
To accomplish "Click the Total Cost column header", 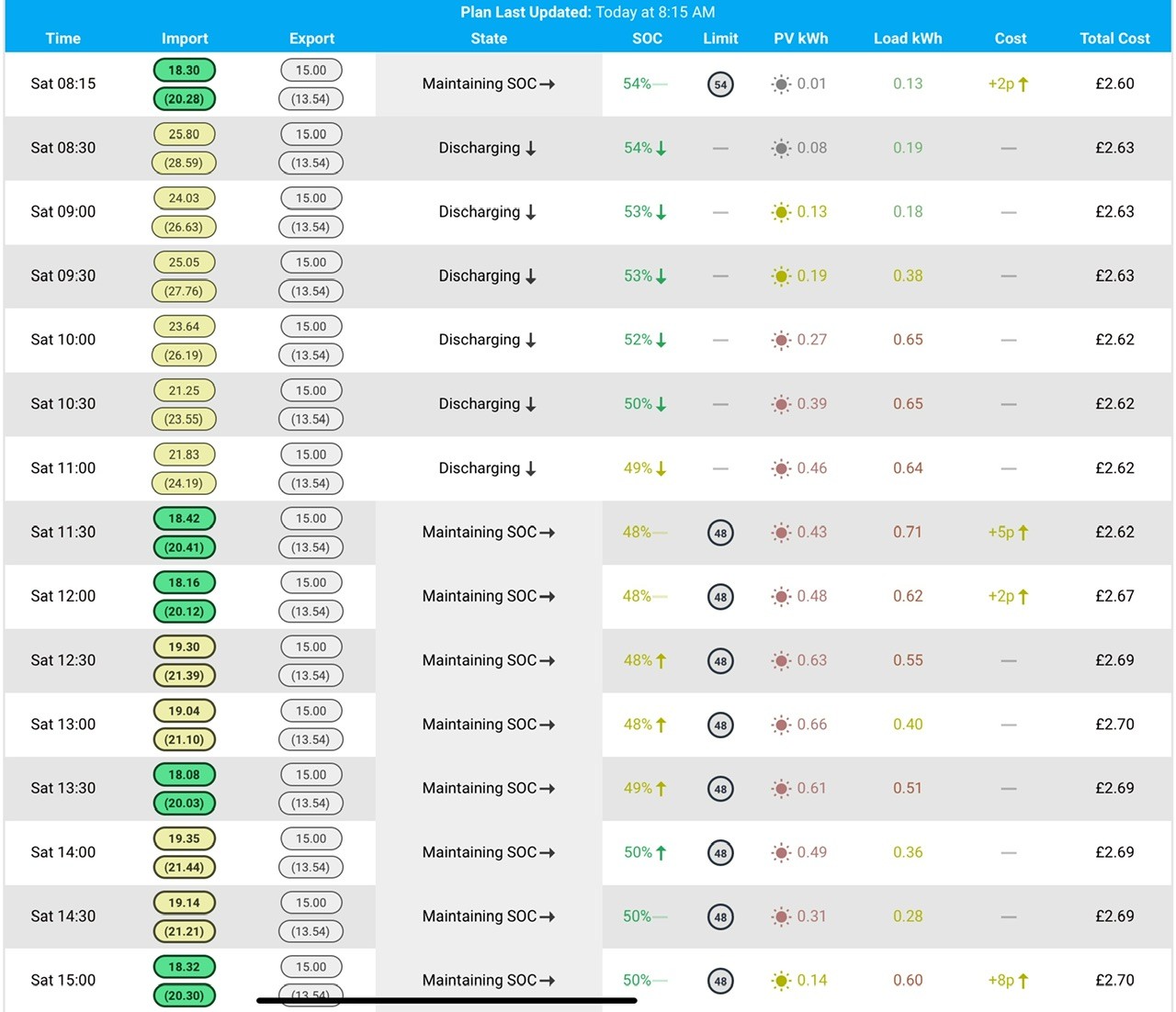I will (1114, 39).
